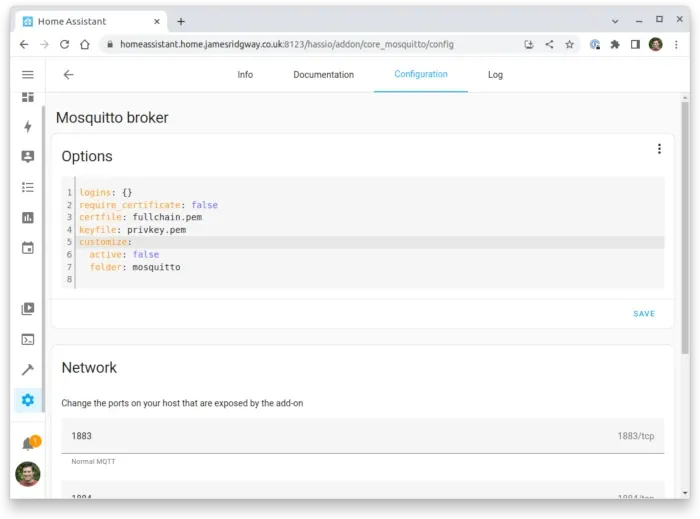Screen dimensions: 700x519
Task: Click the 'certfile: fullchain.pem' line
Action: (141, 217)
